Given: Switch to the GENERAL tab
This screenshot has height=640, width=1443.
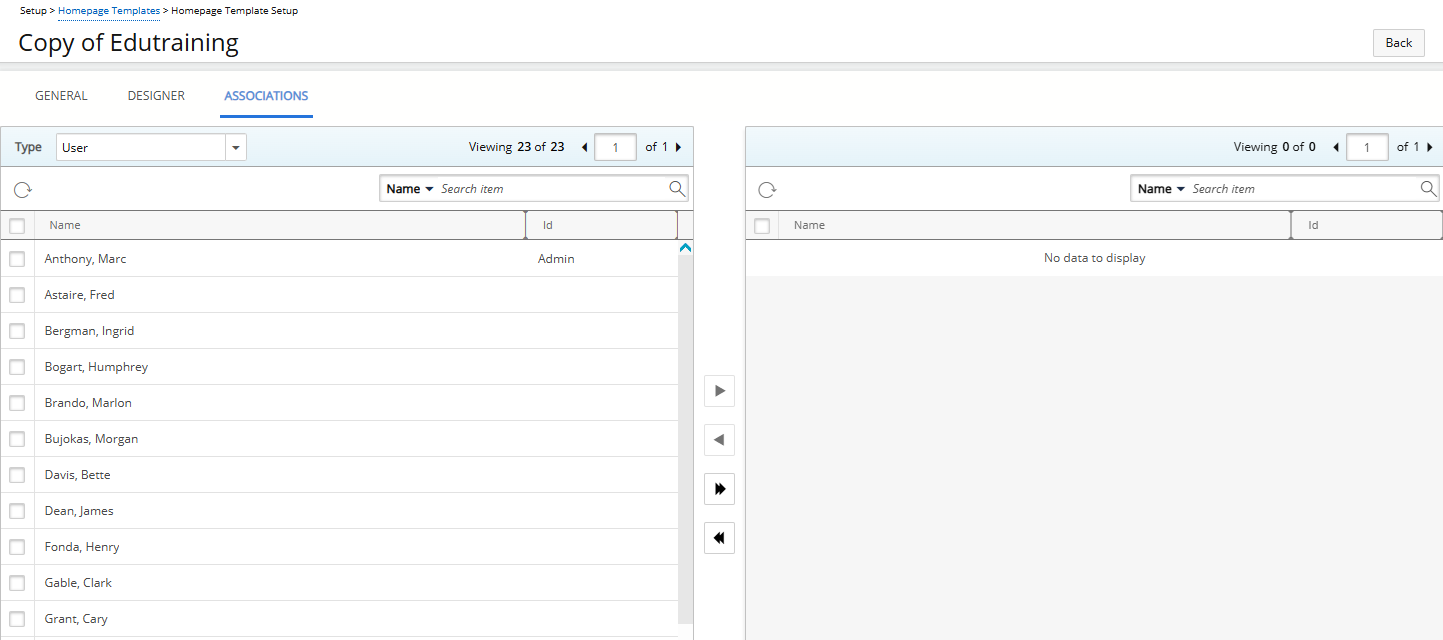Looking at the screenshot, I should tap(61, 95).
